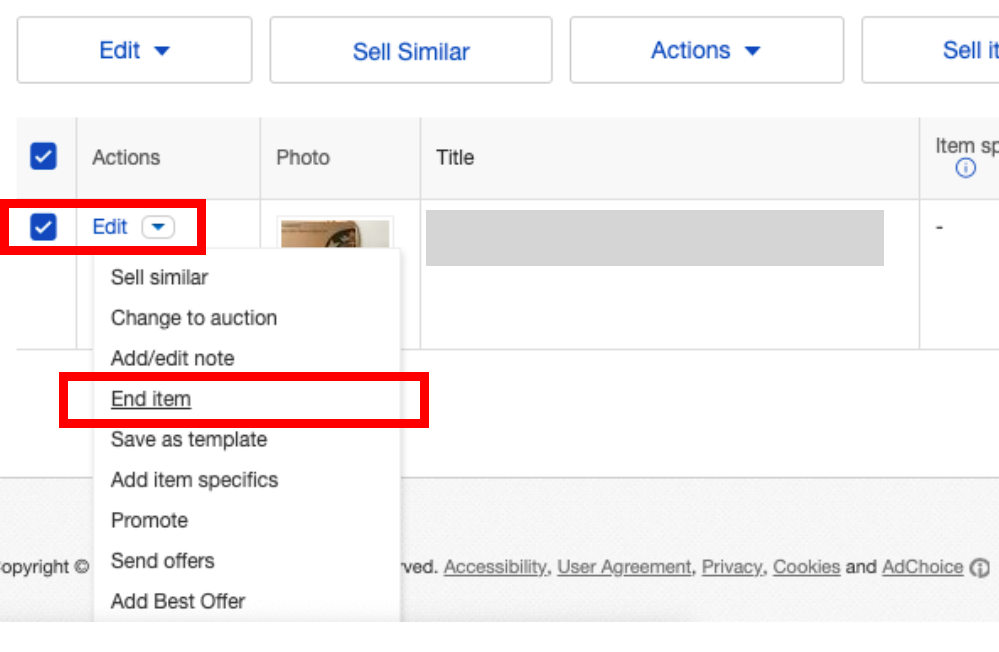Uncheck the listing row checkbox
This screenshot has height=652, width=999.
pyautogui.click(x=43, y=227)
